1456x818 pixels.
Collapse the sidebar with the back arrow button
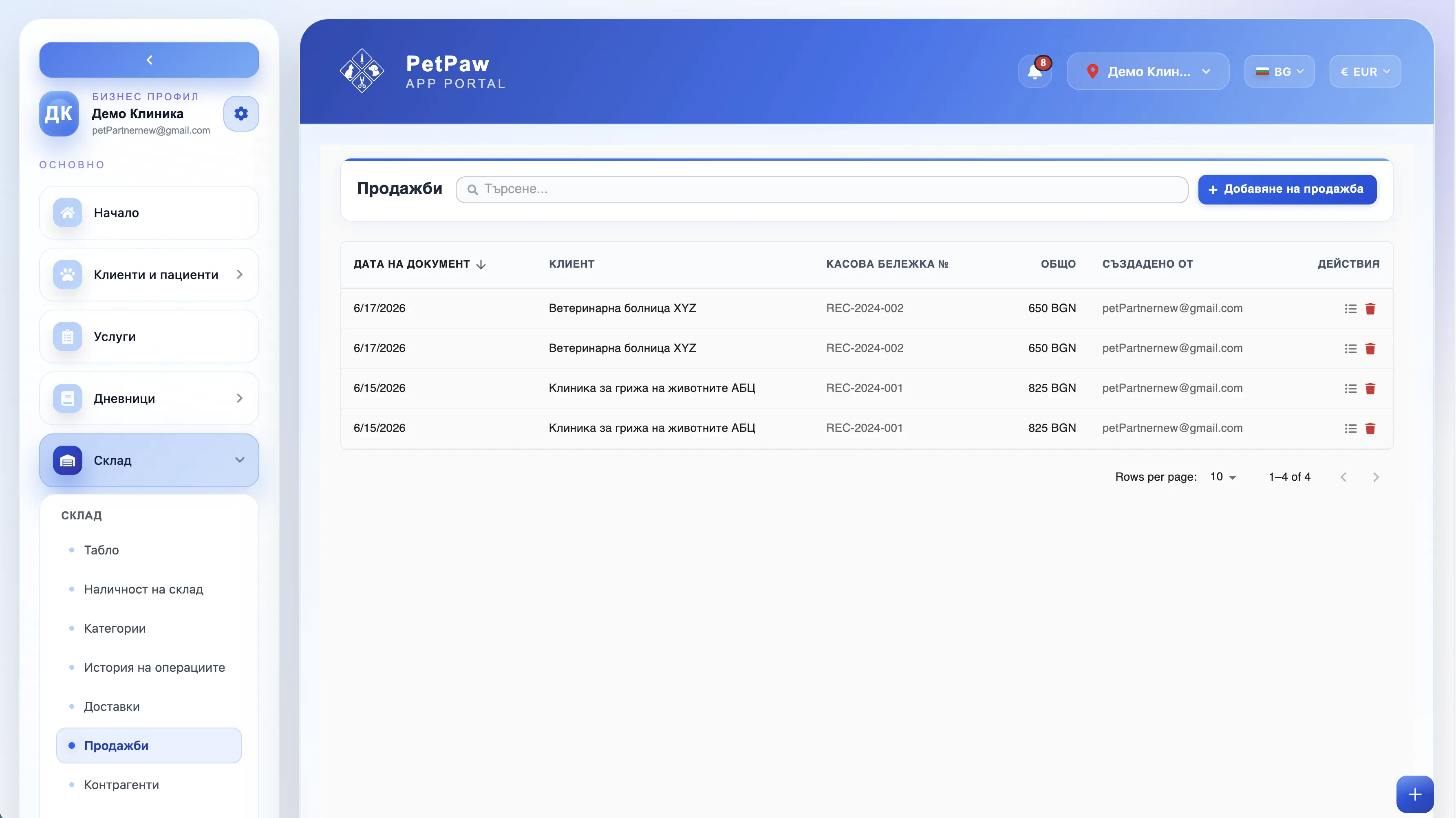point(149,60)
